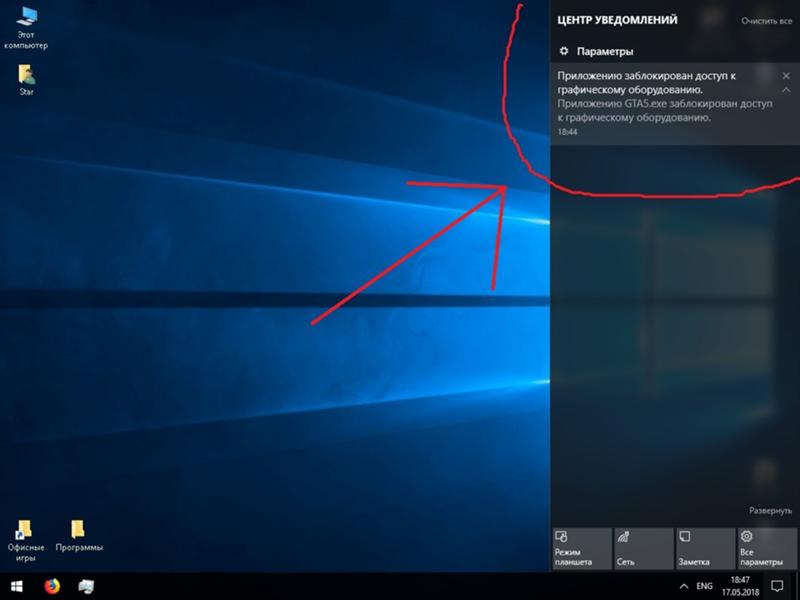
Task: Click the Action Center icon in taskbar
Action: coord(777,586)
